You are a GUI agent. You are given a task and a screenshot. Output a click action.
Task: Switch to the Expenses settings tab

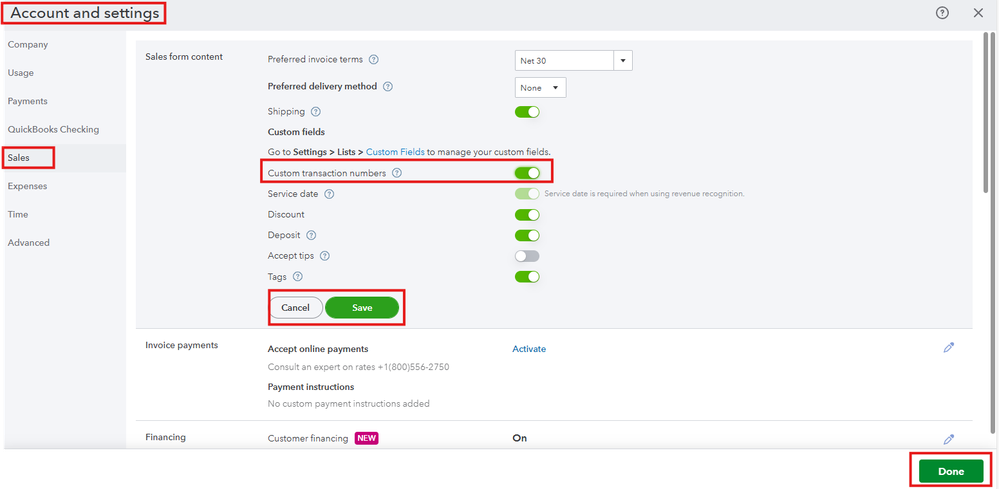point(27,186)
